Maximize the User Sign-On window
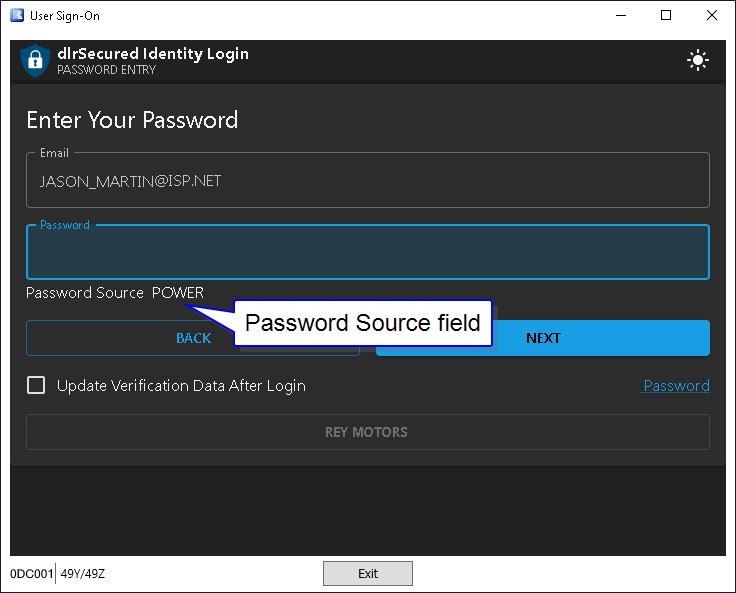 (x=666, y=15)
